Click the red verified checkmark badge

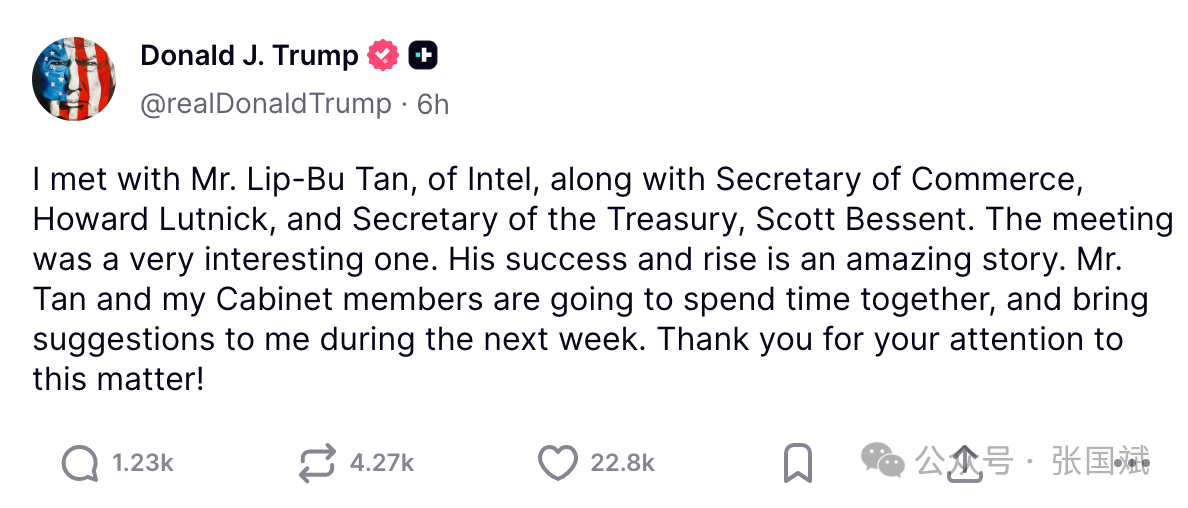point(383,56)
